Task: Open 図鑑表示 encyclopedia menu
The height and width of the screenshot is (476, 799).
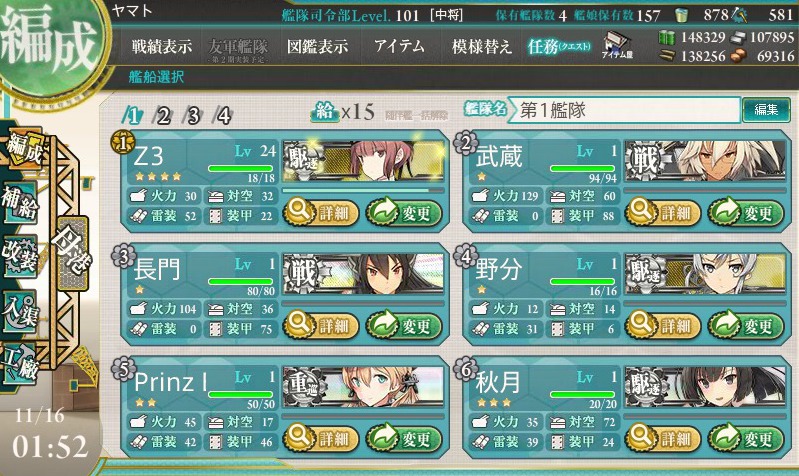Action: coord(317,47)
